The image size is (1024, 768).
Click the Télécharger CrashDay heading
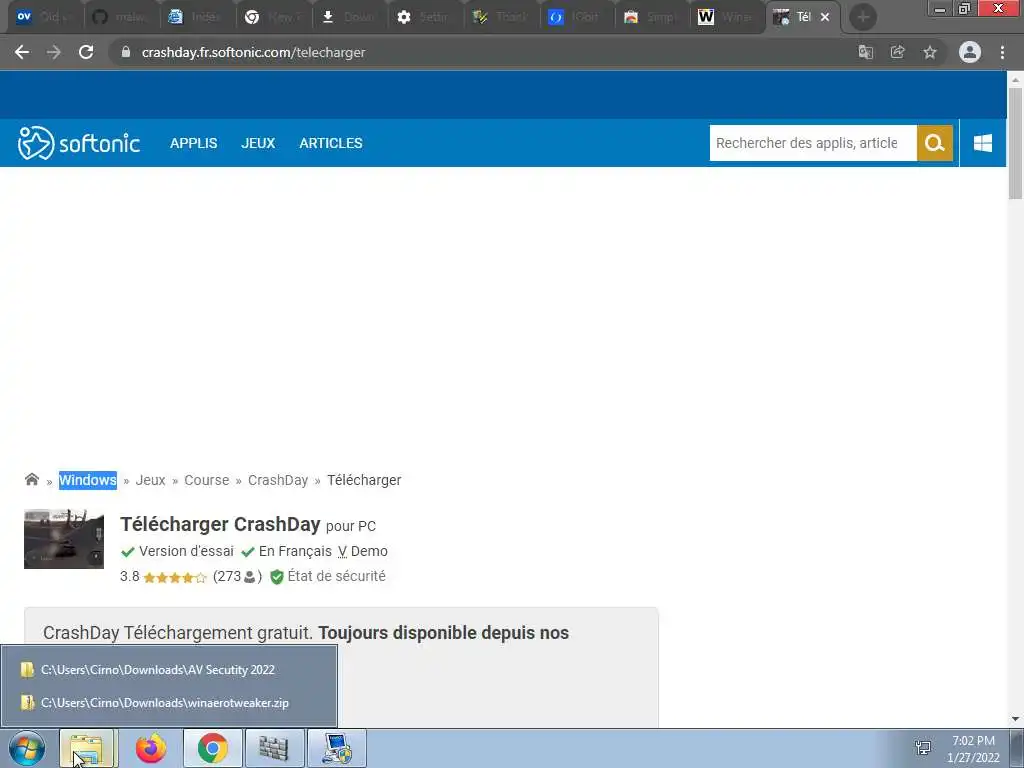click(220, 524)
